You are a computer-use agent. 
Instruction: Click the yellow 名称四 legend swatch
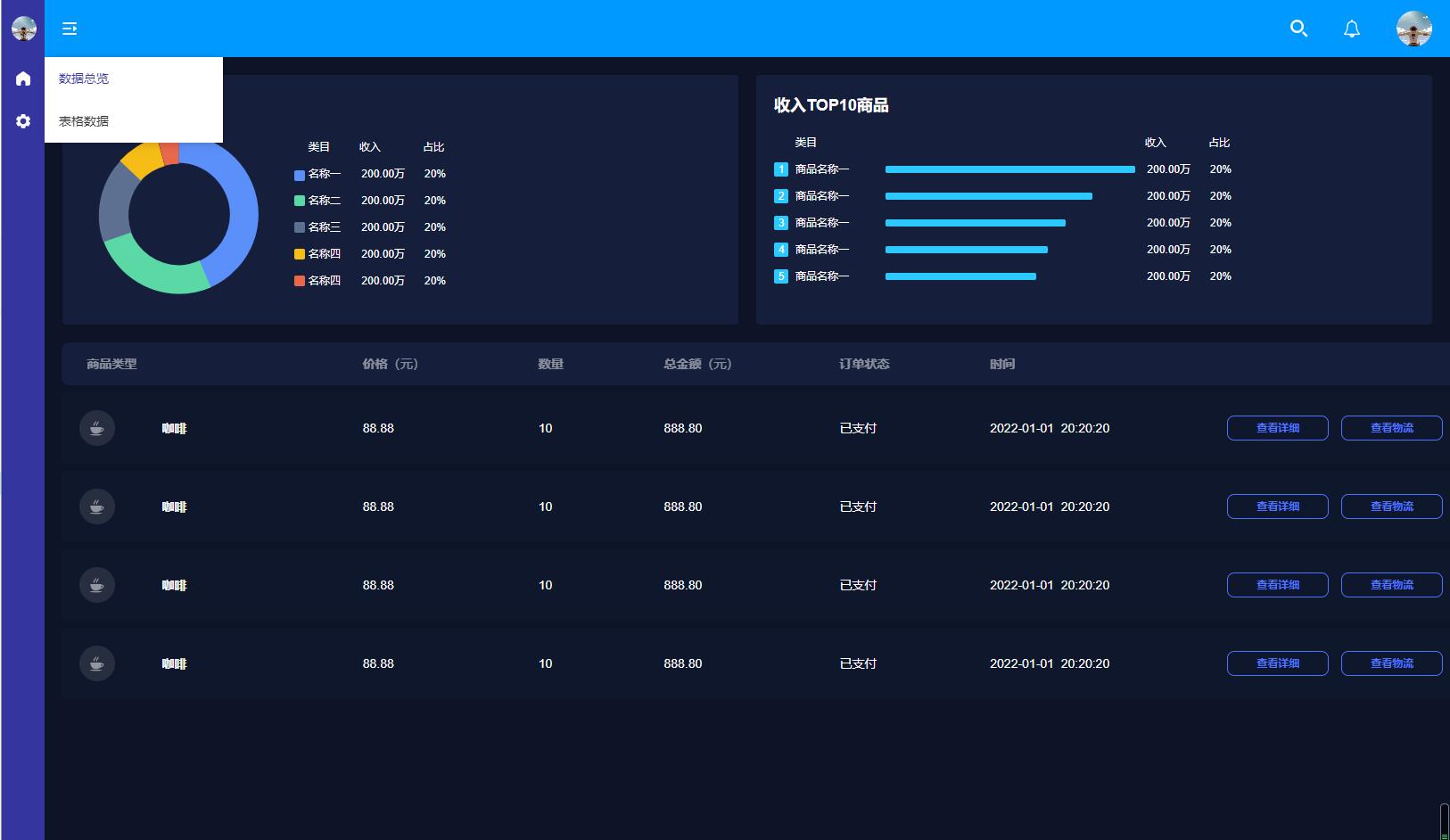coord(300,255)
